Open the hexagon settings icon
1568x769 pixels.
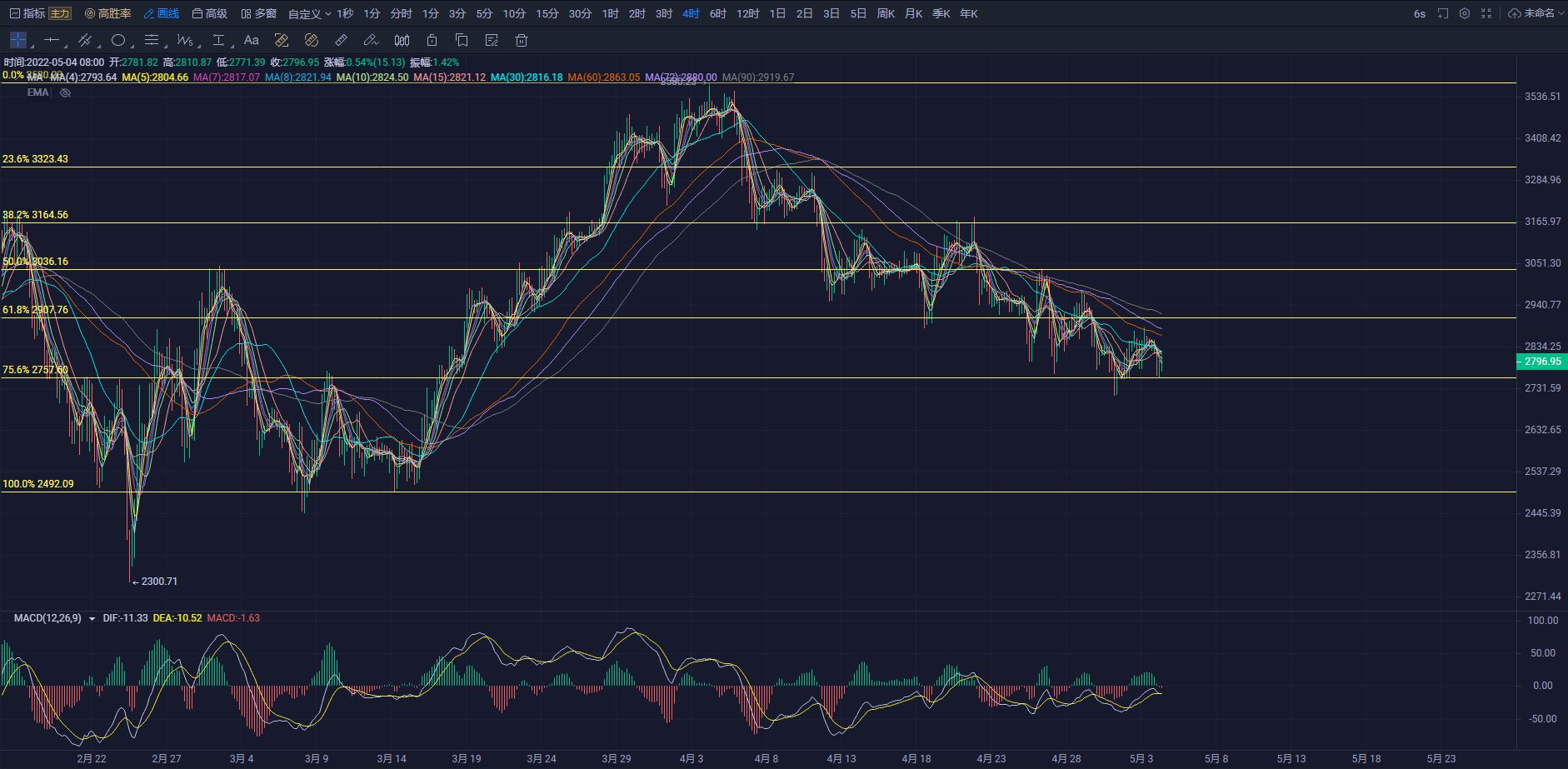1465,13
